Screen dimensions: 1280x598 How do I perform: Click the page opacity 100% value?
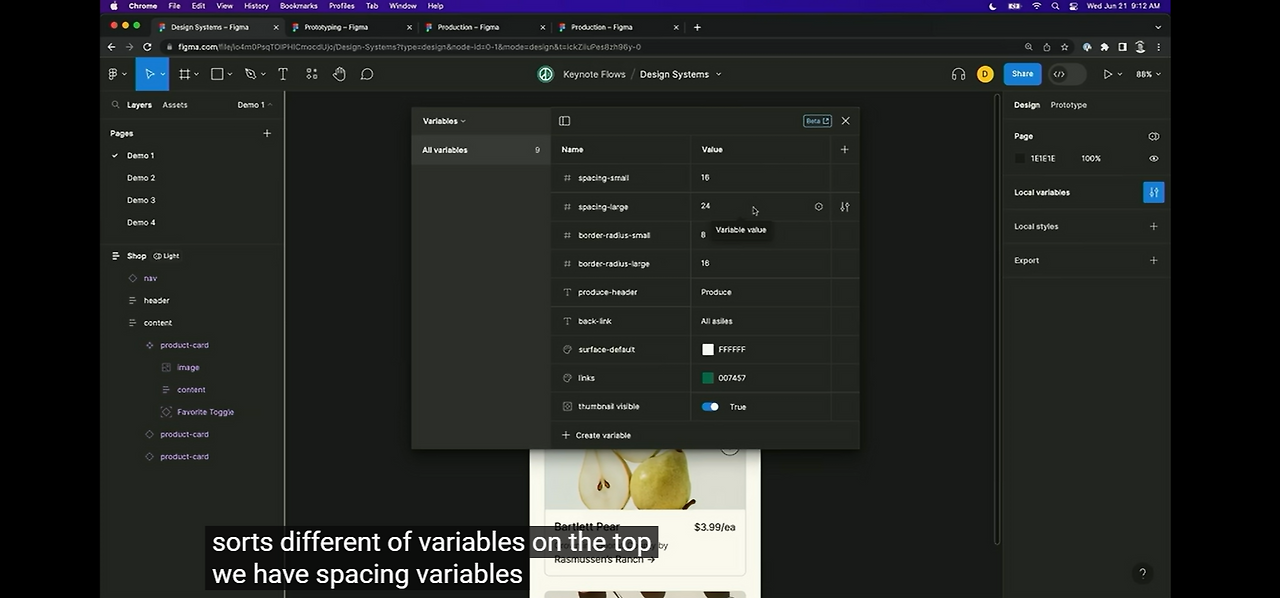[x=1091, y=158]
